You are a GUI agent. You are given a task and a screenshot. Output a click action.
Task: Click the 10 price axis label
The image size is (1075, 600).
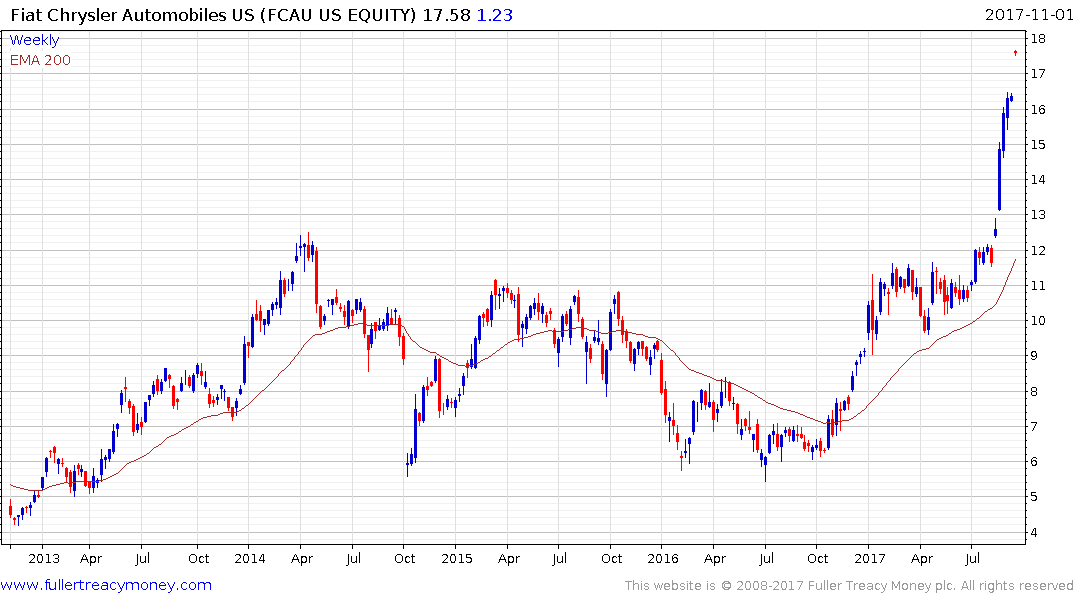(x=1038, y=321)
